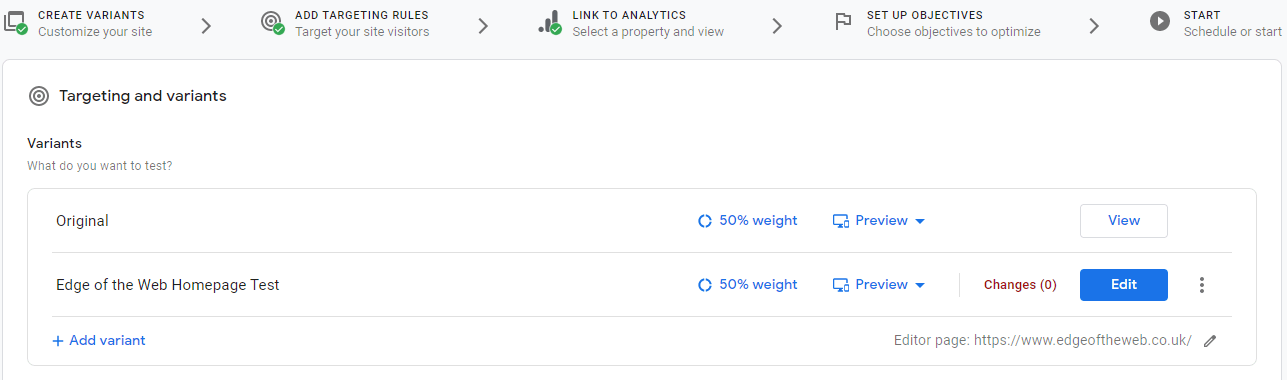Go to the Add Targeting Rules step
The width and height of the screenshot is (1287, 380).
(x=345, y=23)
